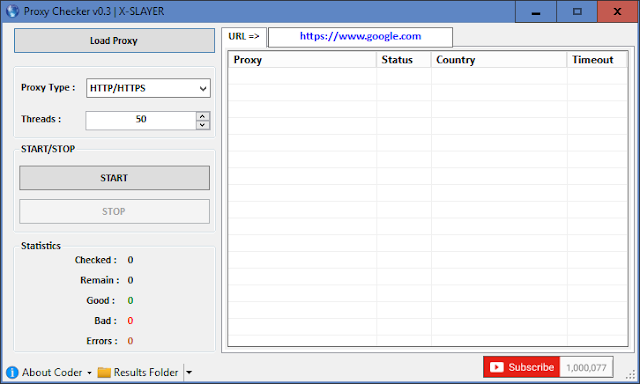This screenshot has height=384, width=640.
Task: Click the Load Proxy button
Action: pyautogui.click(x=114, y=40)
